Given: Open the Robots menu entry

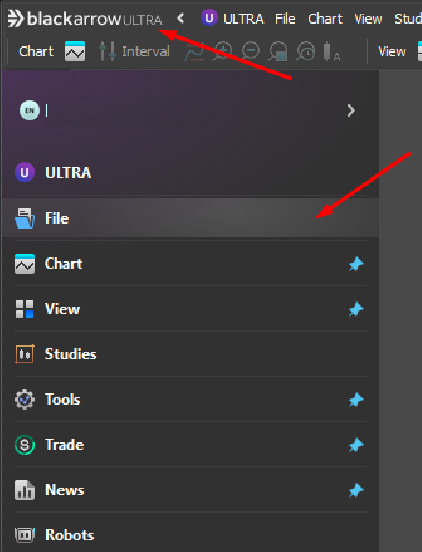Looking at the screenshot, I should [190, 535].
